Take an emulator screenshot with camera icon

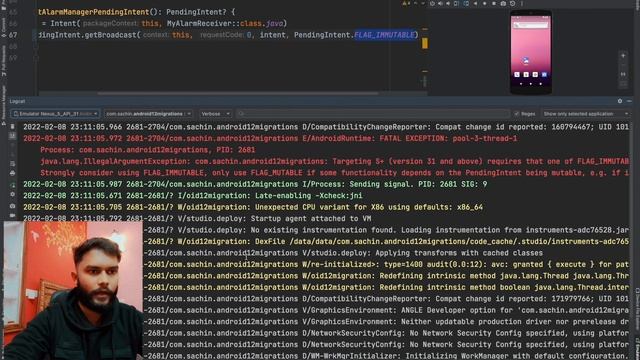[503, 3]
